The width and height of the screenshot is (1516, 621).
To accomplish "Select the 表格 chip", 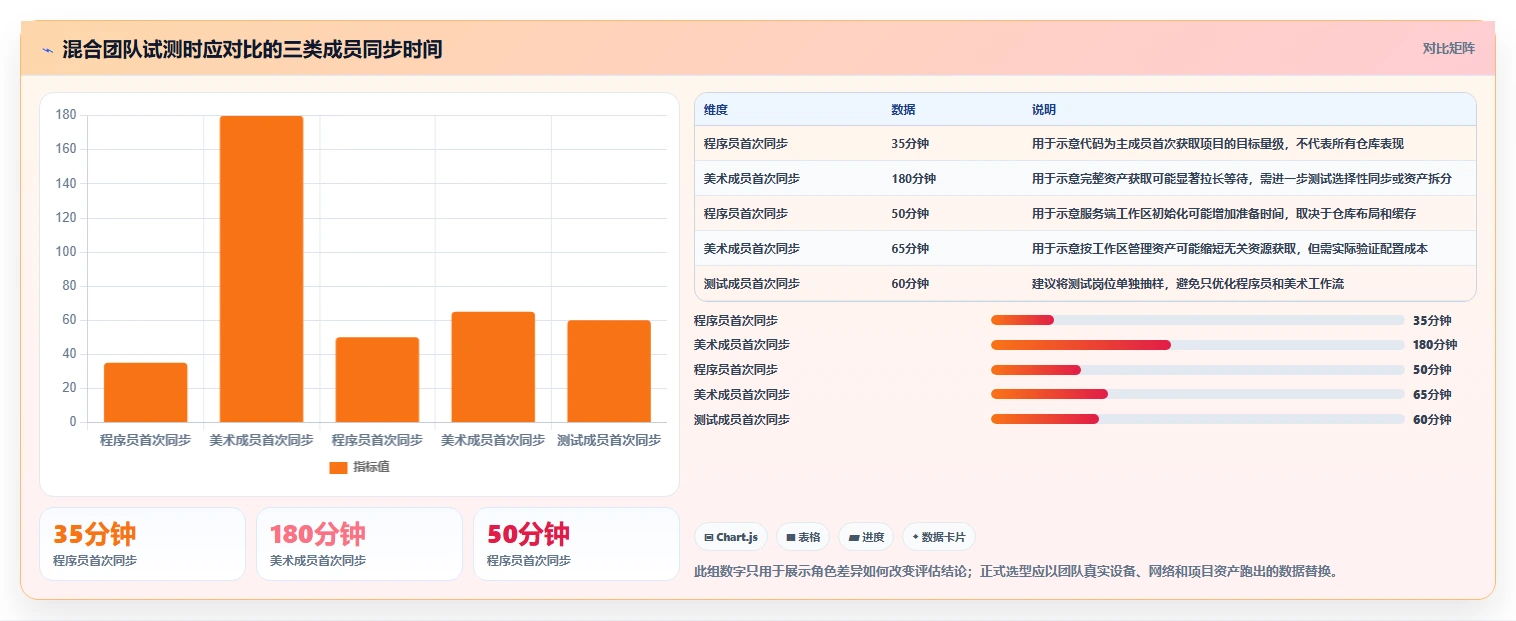I will pos(803,537).
